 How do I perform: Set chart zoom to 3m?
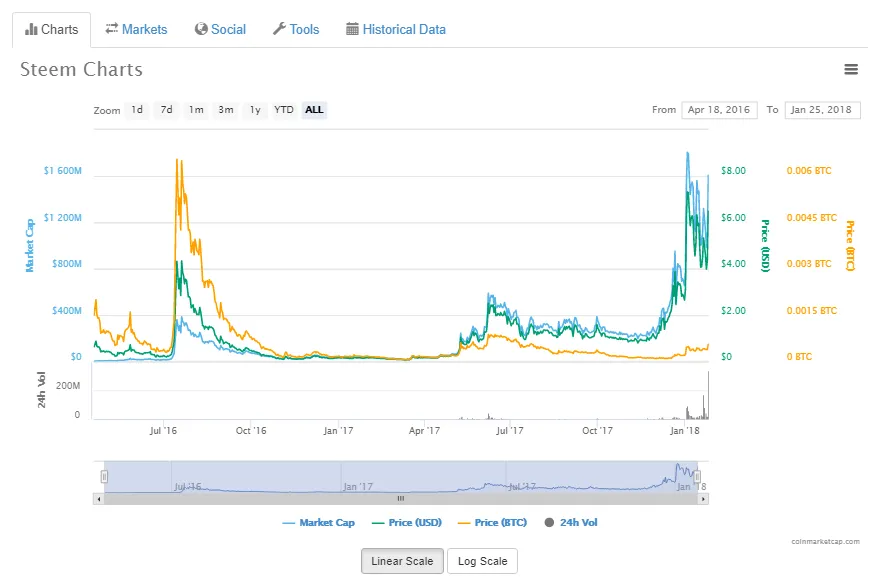pyautogui.click(x=226, y=110)
